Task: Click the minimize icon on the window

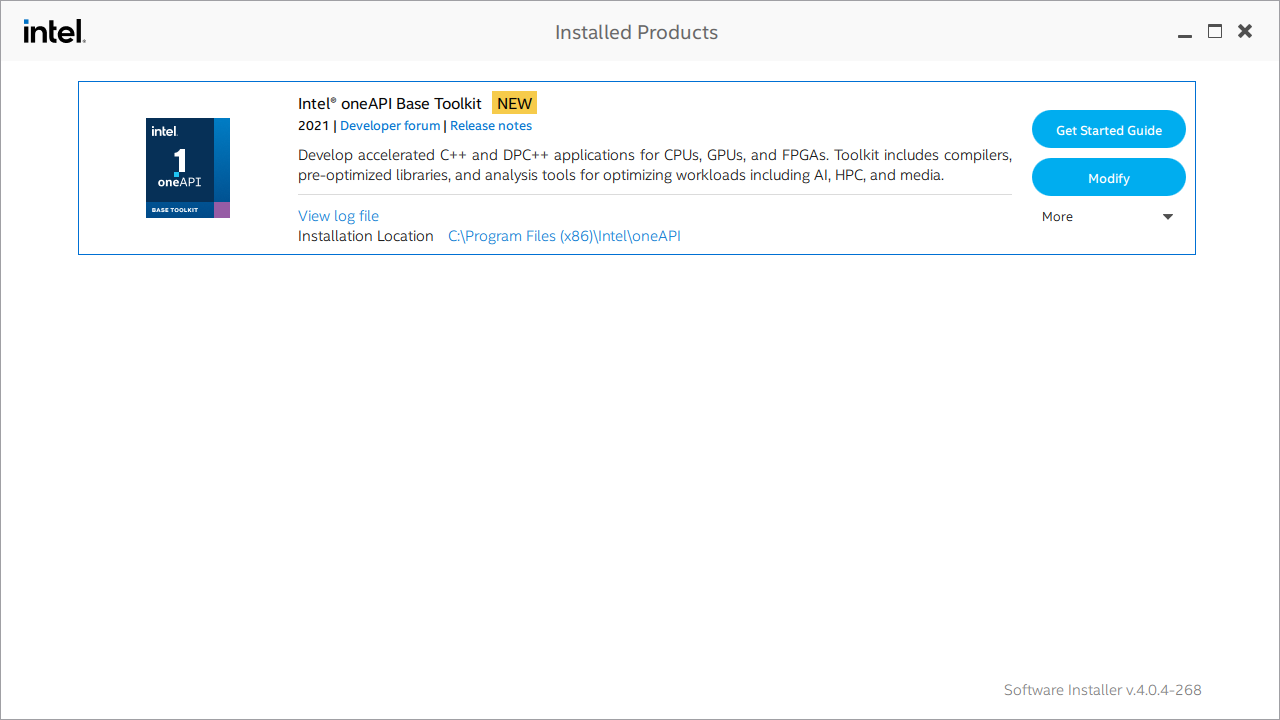Action: click(x=1184, y=33)
